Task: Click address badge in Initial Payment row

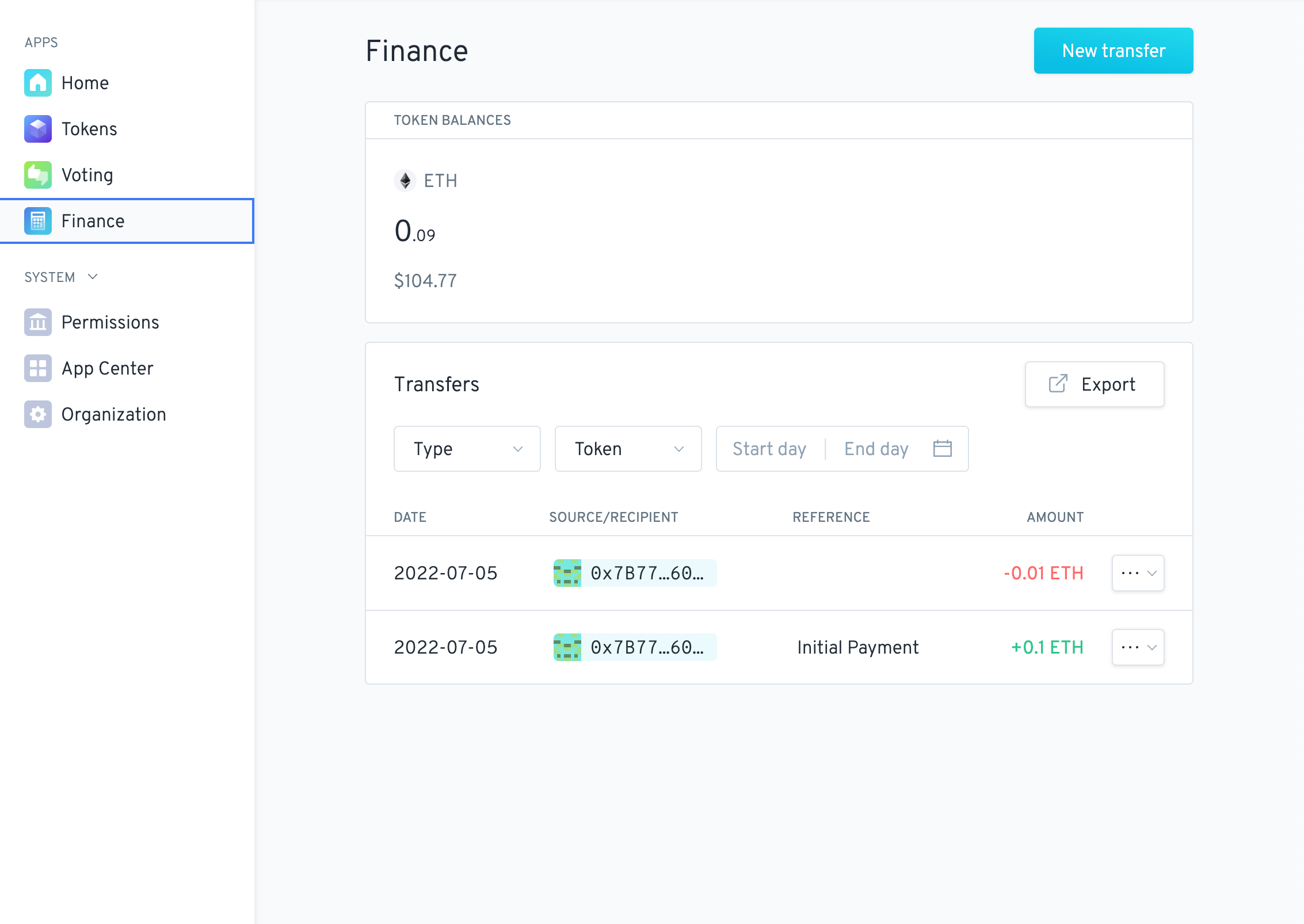Action: [x=635, y=647]
